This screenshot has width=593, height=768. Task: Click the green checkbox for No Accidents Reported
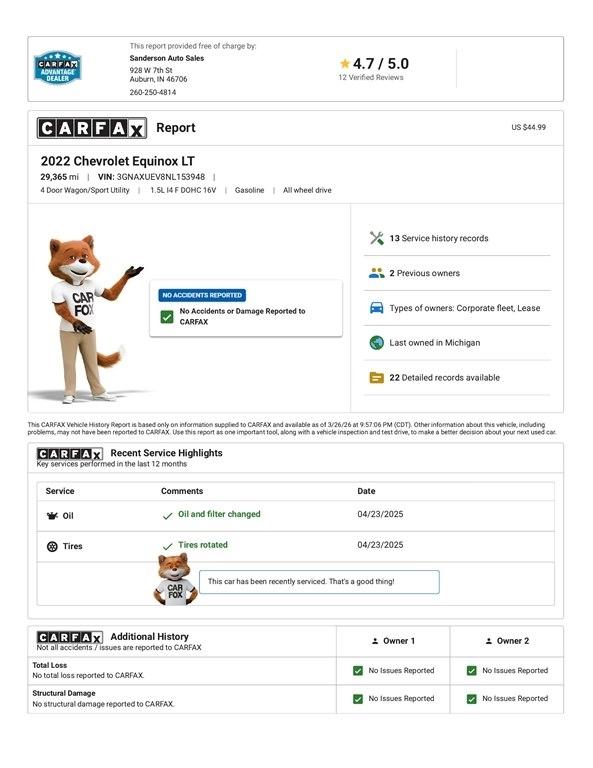(167, 317)
